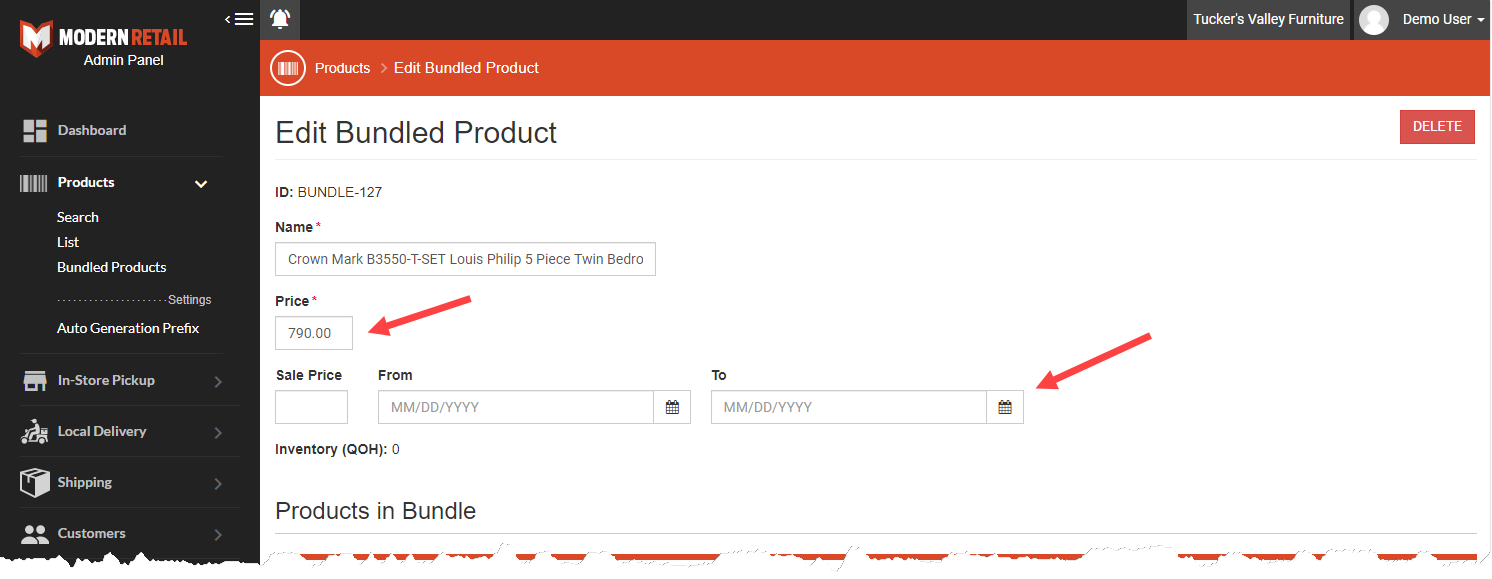Image resolution: width=1492 pixels, height=579 pixels.
Task: Click the Products in Bundle heading
Action: pos(375,511)
